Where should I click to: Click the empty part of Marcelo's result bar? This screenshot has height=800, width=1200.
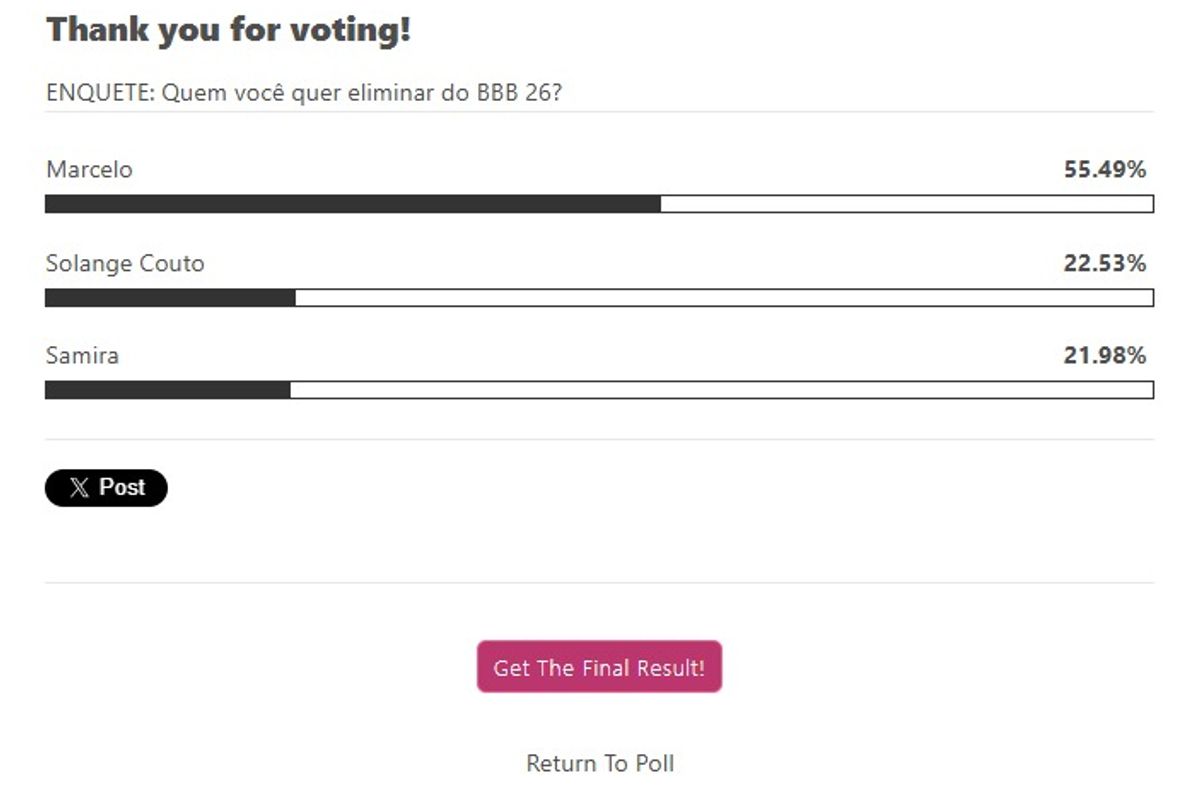pos(906,204)
